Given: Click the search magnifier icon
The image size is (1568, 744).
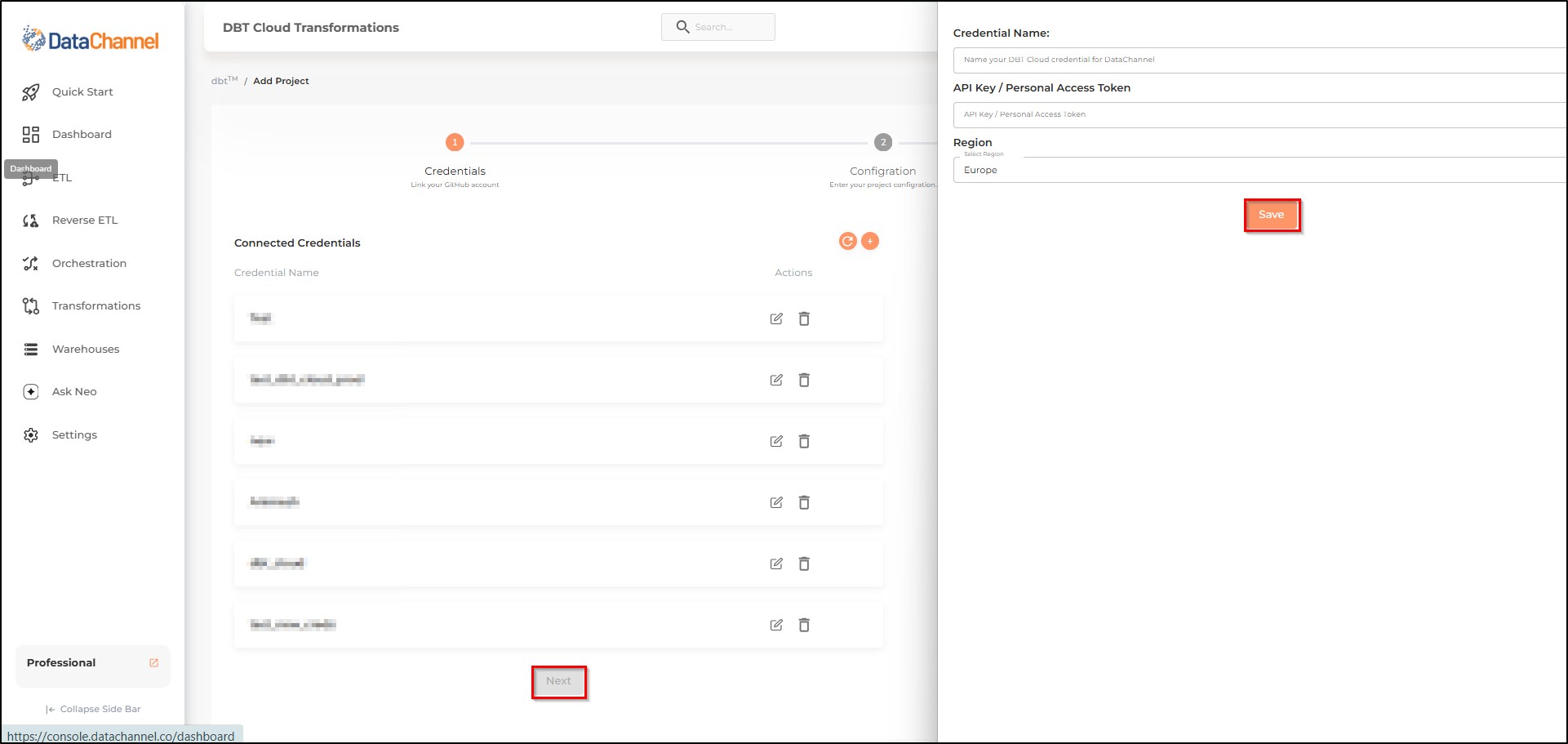Looking at the screenshot, I should click(682, 27).
